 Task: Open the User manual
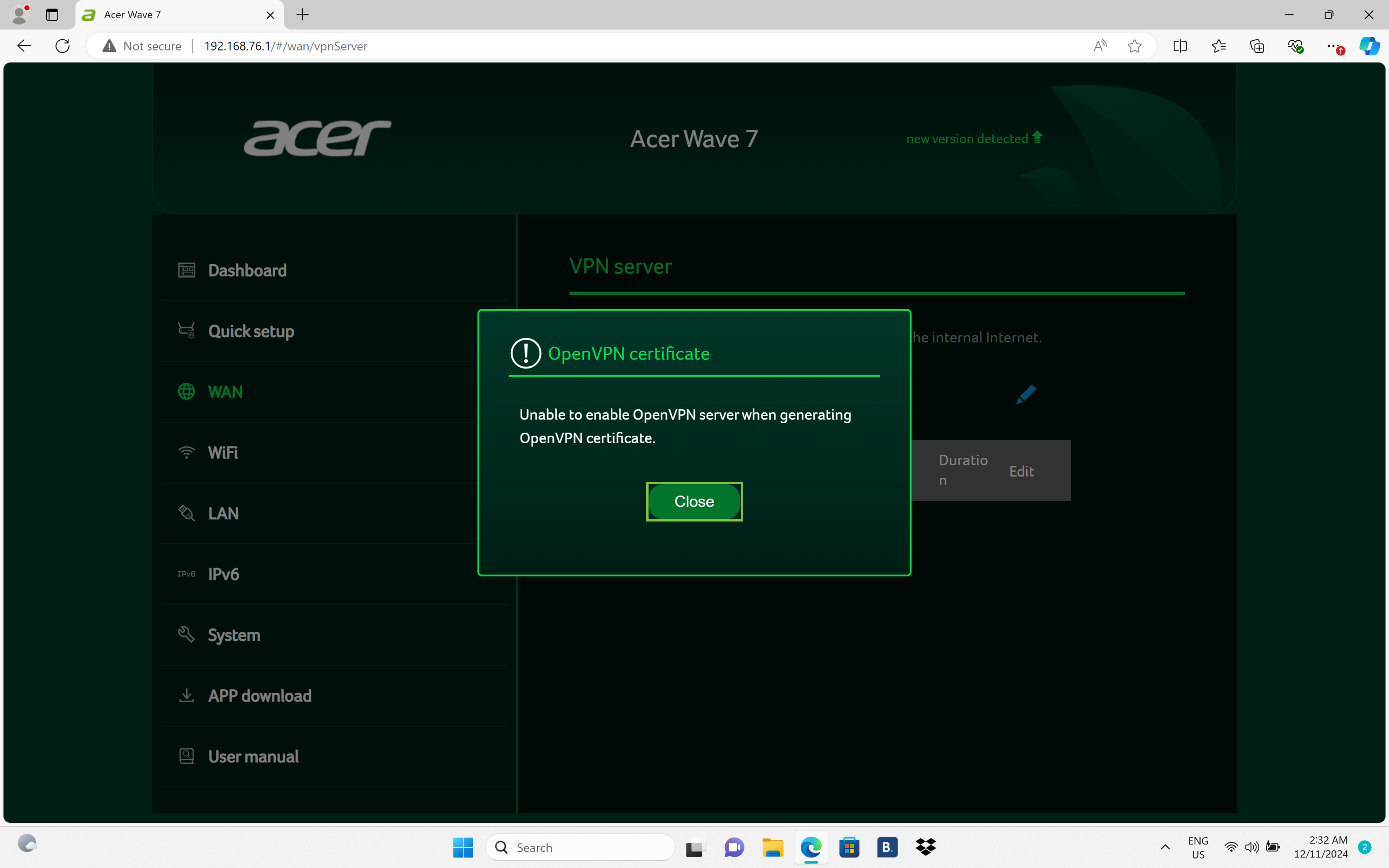[253, 756]
